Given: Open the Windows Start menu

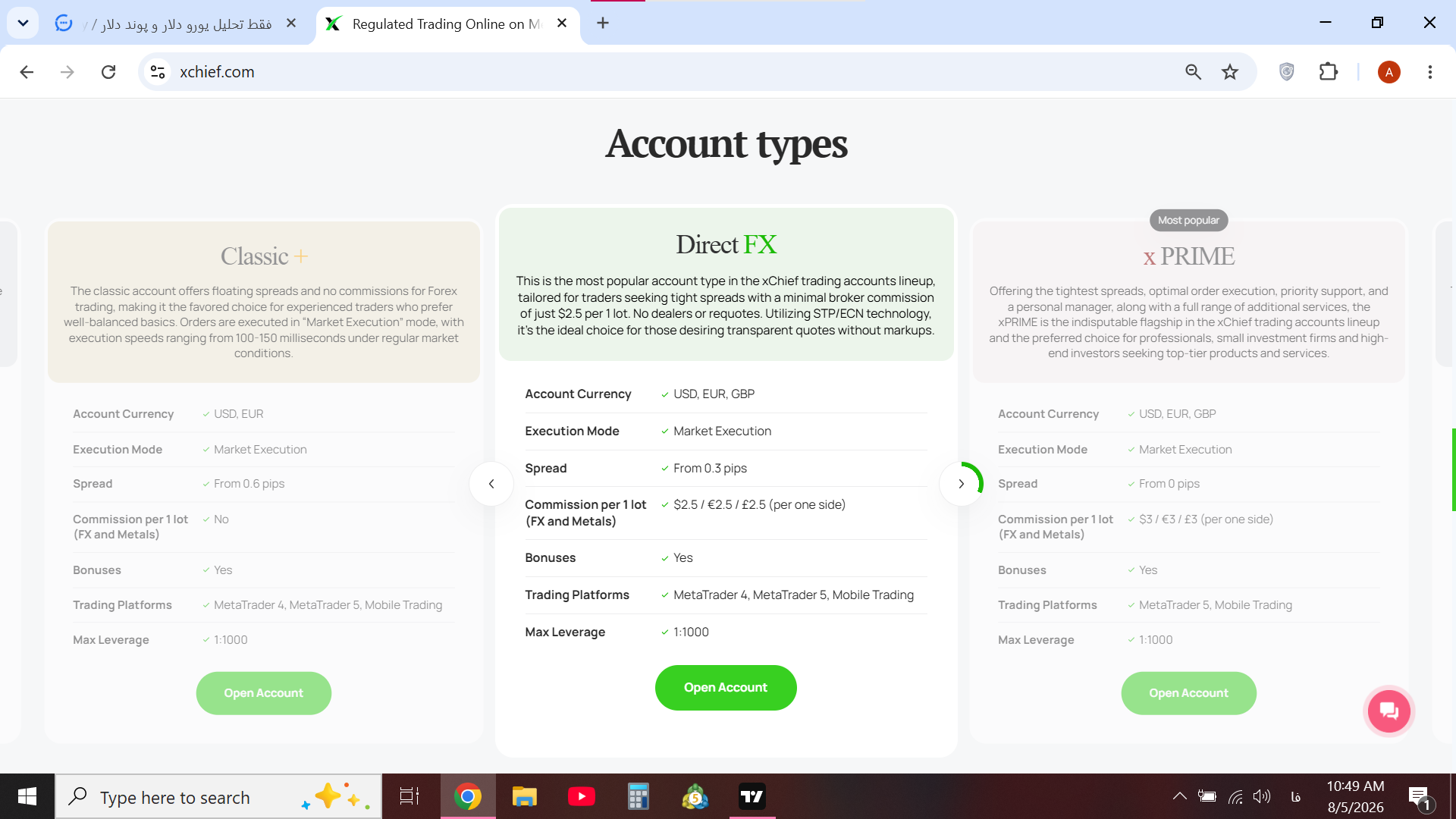Looking at the screenshot, I should [x=27, y=796].
